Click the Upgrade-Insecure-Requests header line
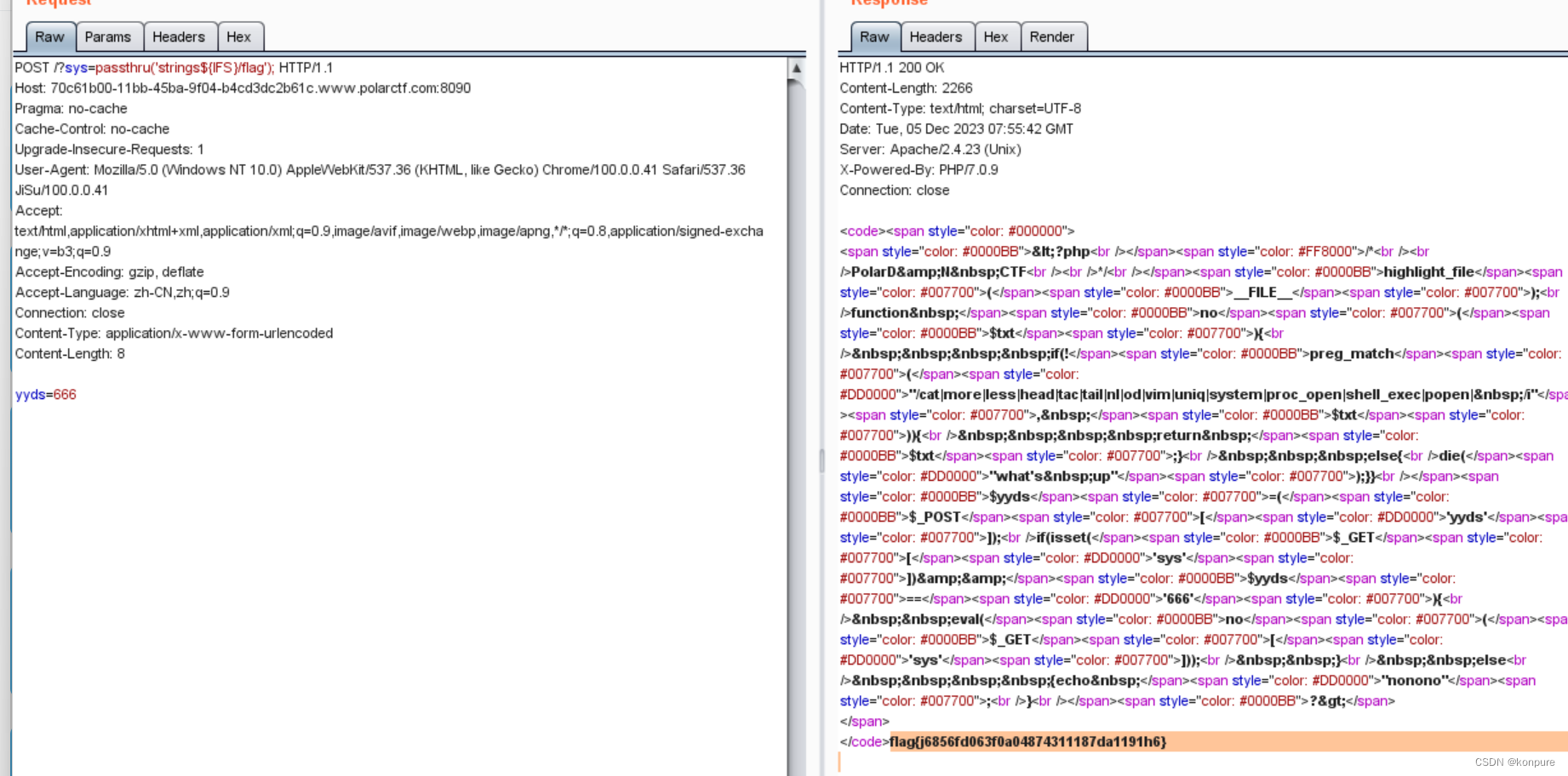This screenshot has width=1568, height=776. point(109,149)
